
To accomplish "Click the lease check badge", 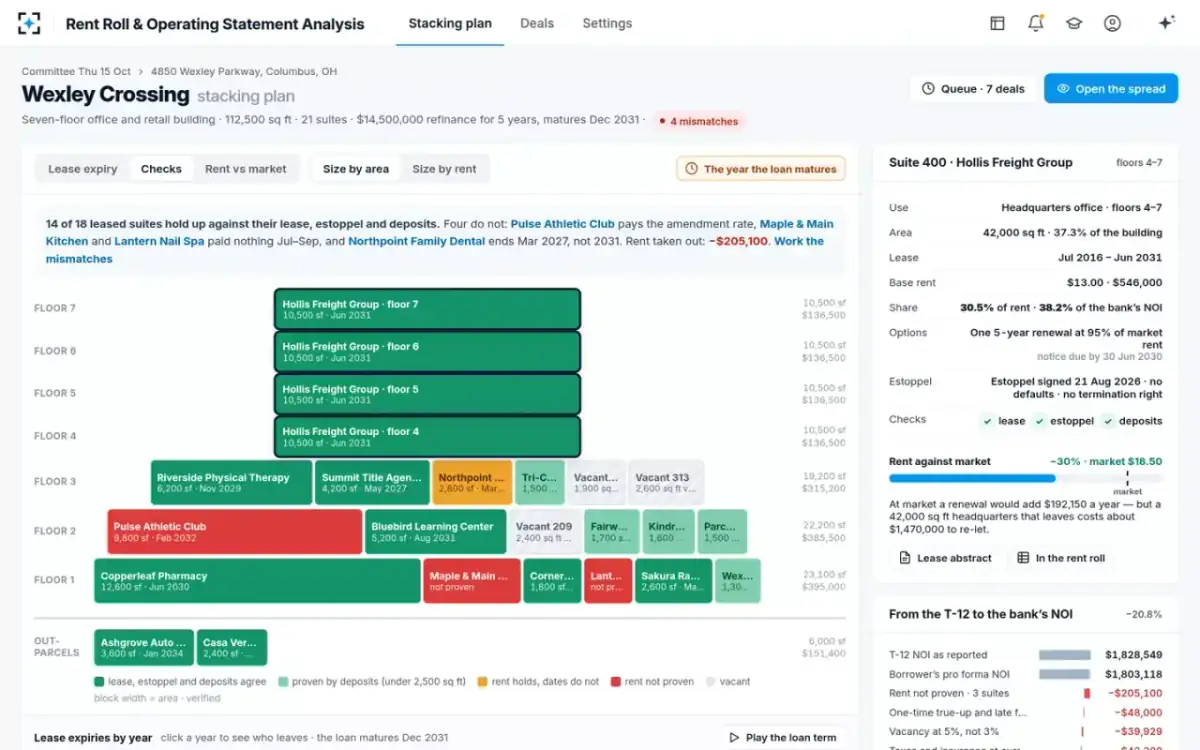I will click(1003, 421).
